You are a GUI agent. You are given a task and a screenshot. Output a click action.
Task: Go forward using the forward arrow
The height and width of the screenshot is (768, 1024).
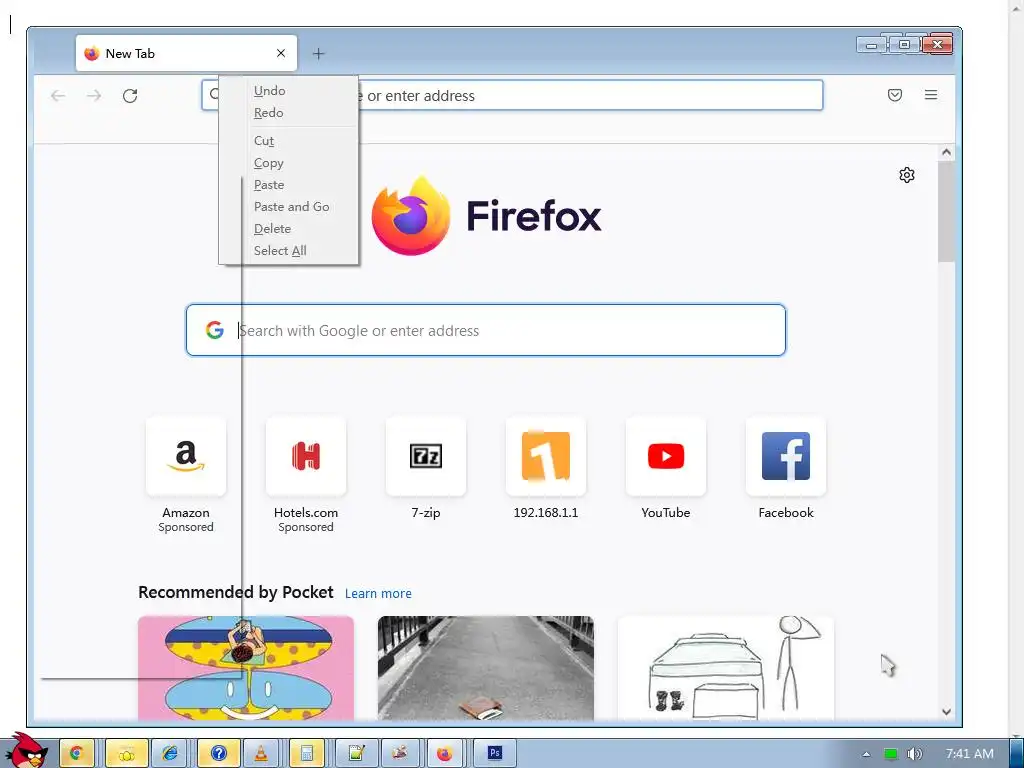[x=94, y=96]
